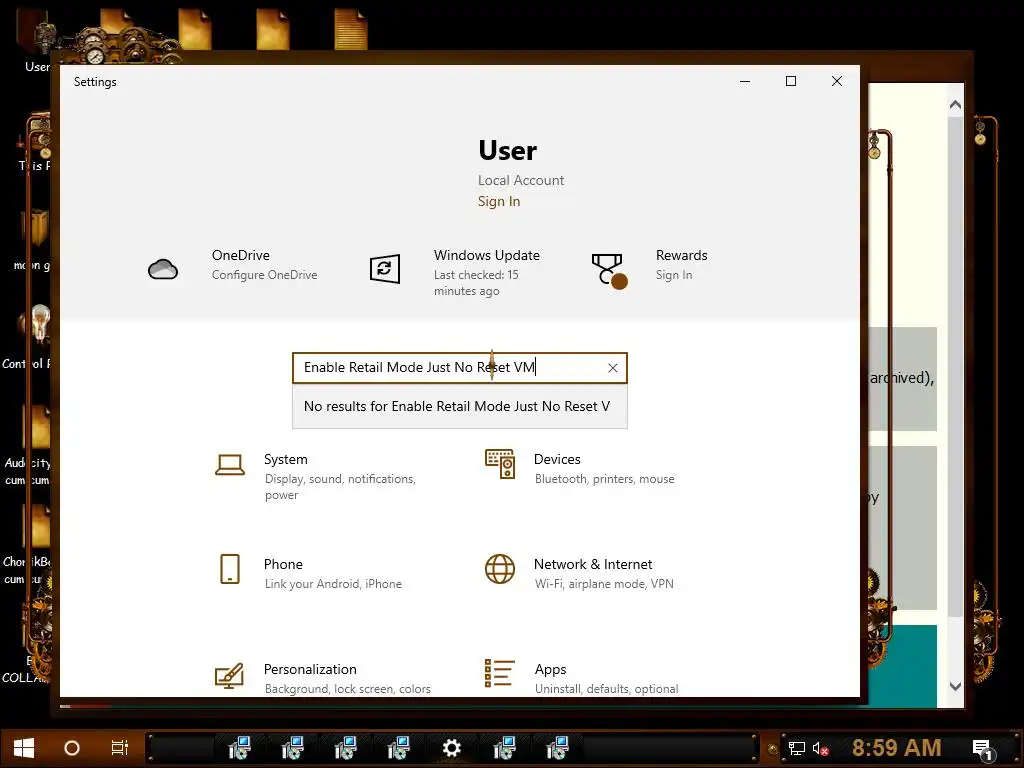Click the background window scrollbar thumb
Viewport: 1024px width, 768px height.
click(955, 366)
